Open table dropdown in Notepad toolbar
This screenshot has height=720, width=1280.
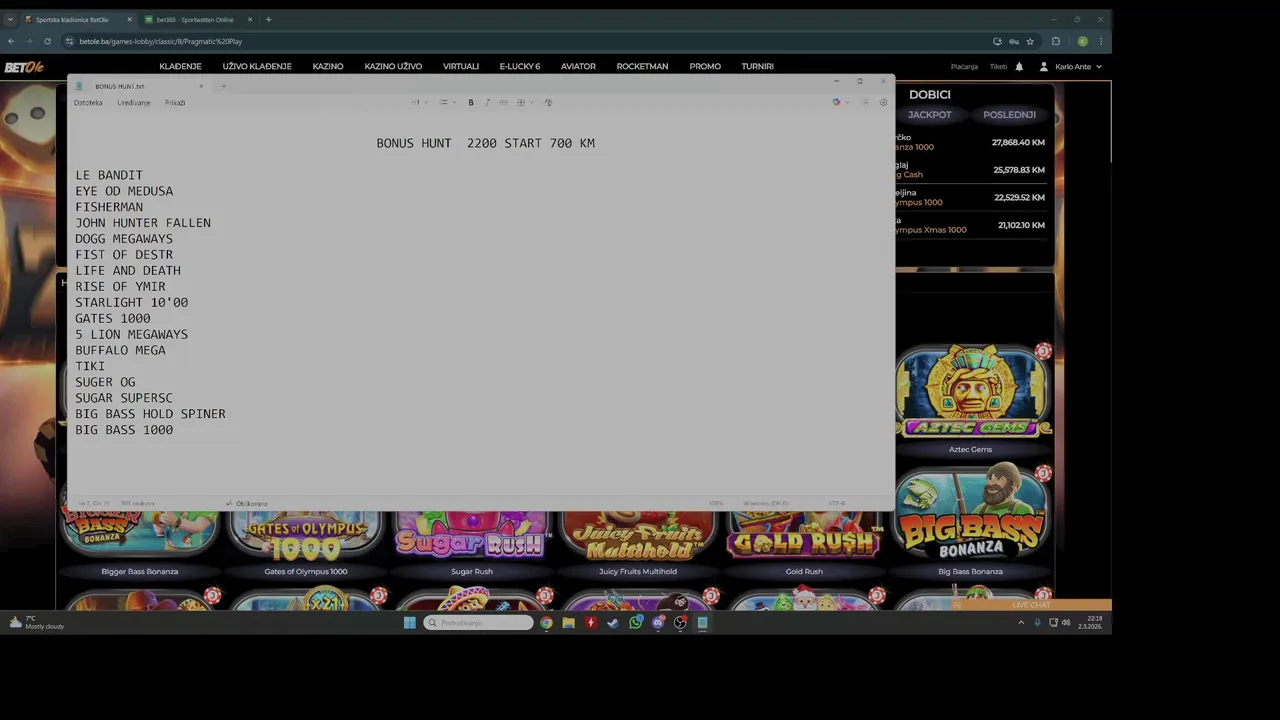[524, 102]
